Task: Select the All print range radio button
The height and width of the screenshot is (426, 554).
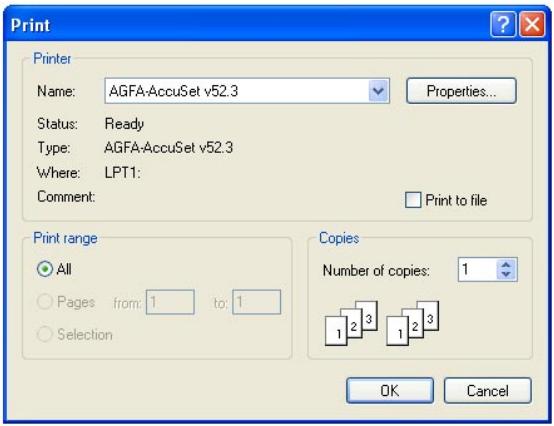Action: [x=45, y=269]
